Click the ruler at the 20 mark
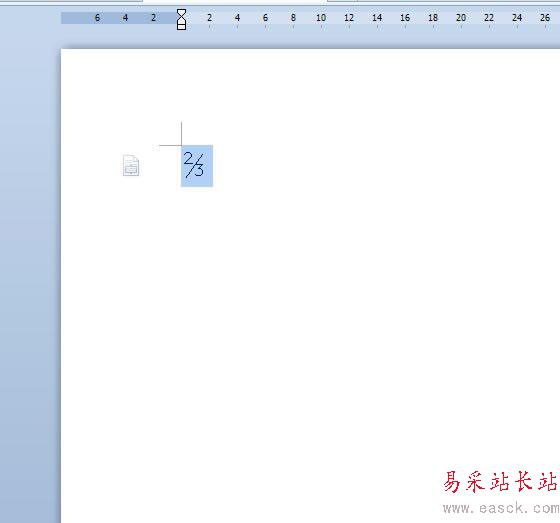Screen dimensions: 560x523 tap(461, 18)
